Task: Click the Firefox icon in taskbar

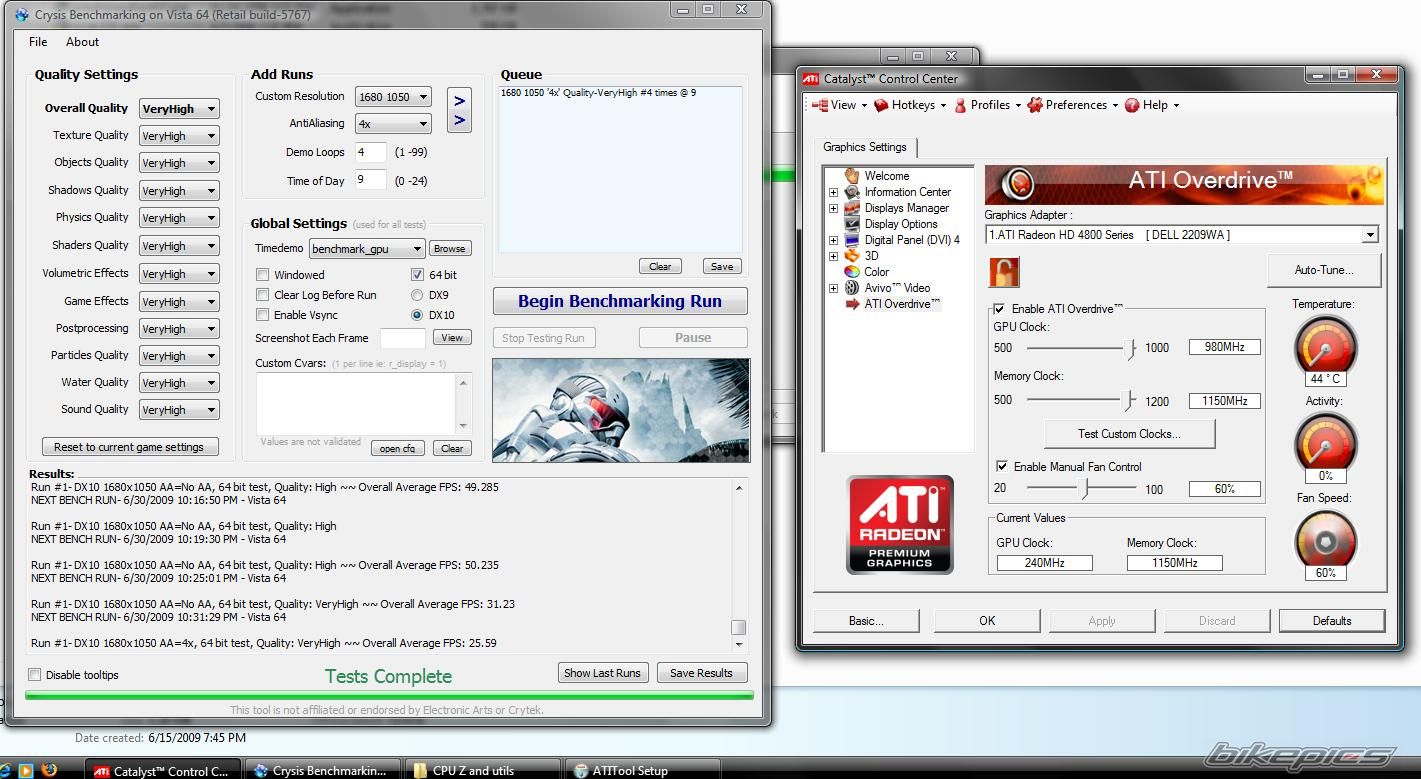Action: pos(49,770)
